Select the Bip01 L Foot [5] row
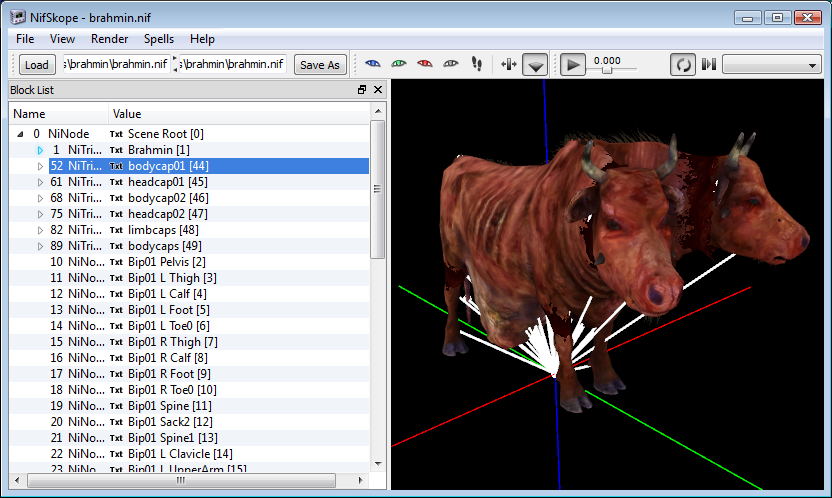The height and width of the screenshot is (498, 832). point(189,310)
